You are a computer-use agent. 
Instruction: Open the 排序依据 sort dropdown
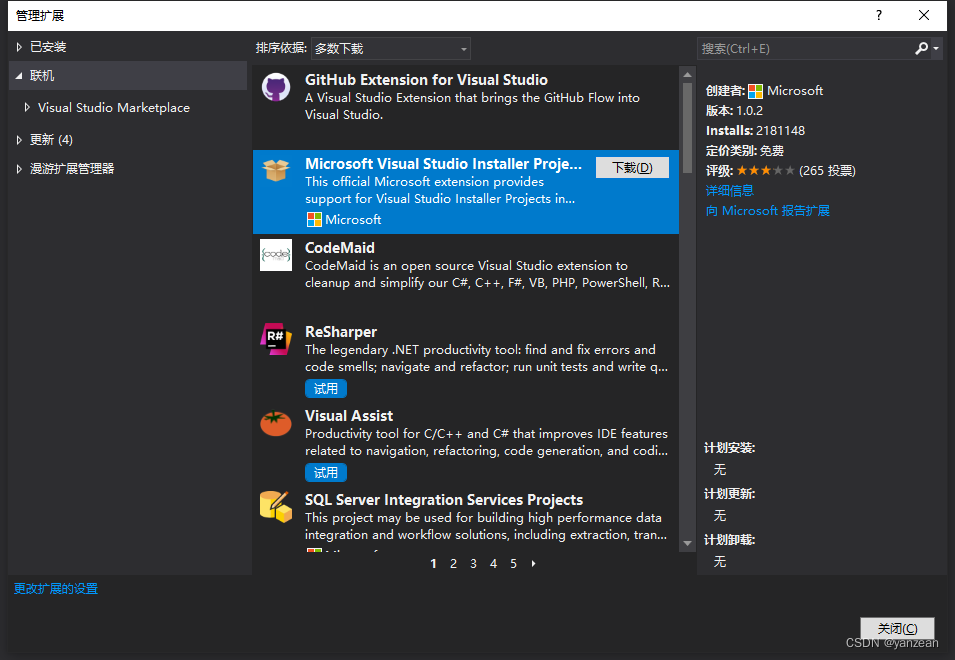390,49
